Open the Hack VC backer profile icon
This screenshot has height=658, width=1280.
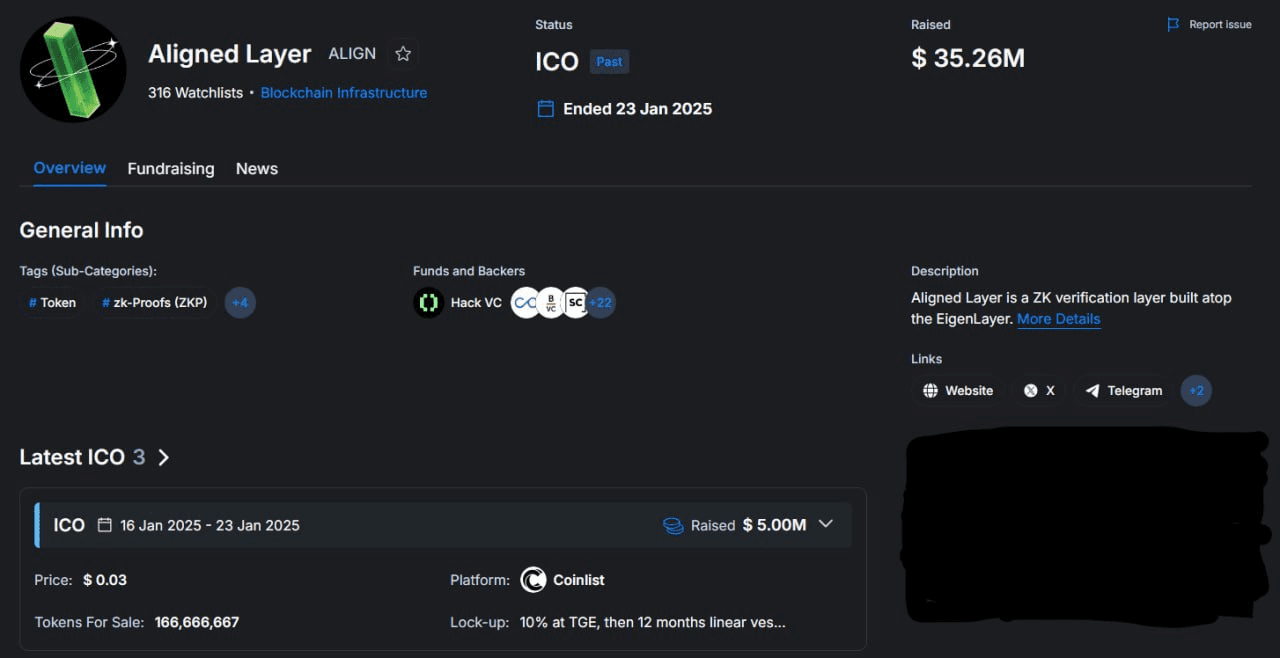pos(428,302)
